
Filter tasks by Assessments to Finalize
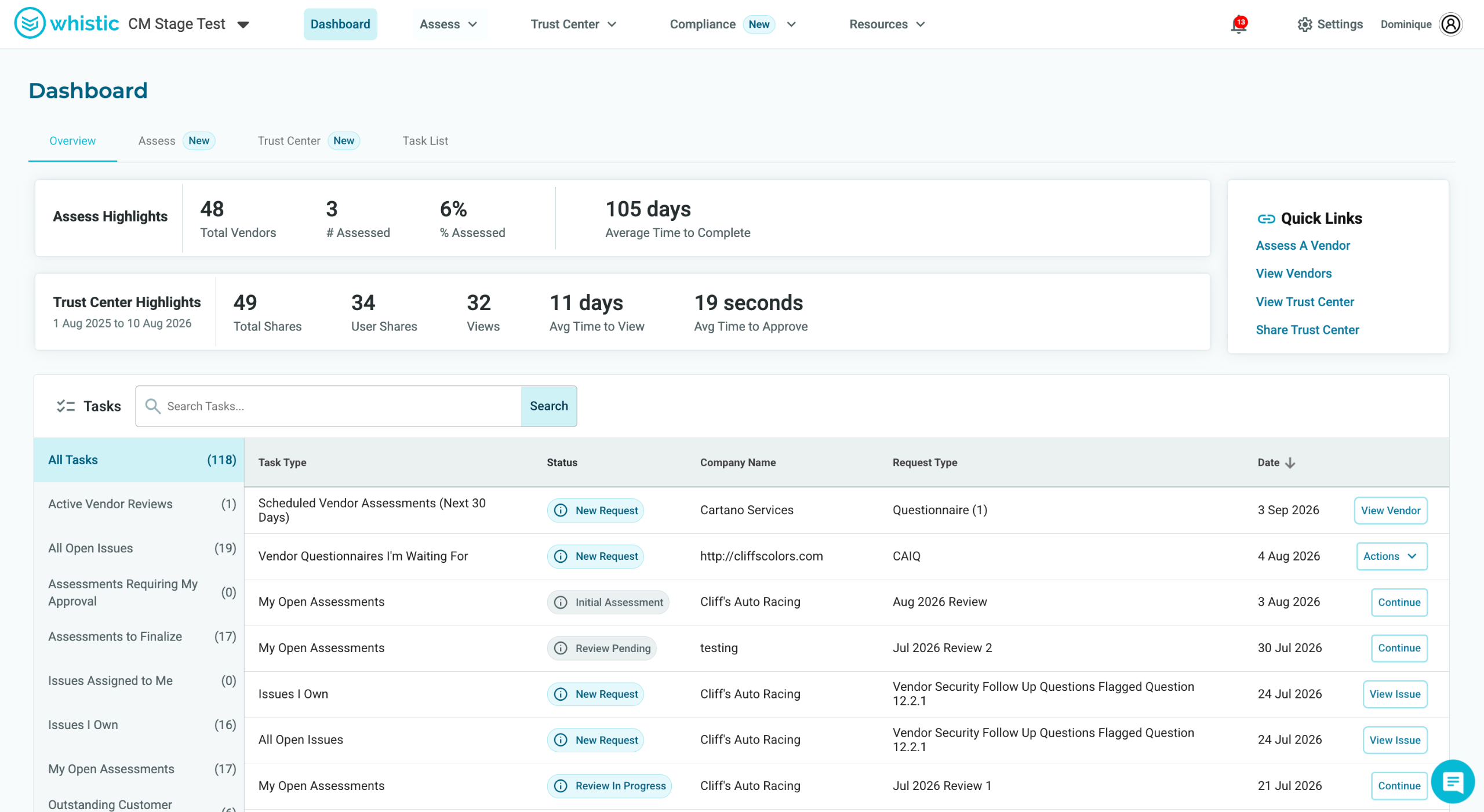[139, 636]
